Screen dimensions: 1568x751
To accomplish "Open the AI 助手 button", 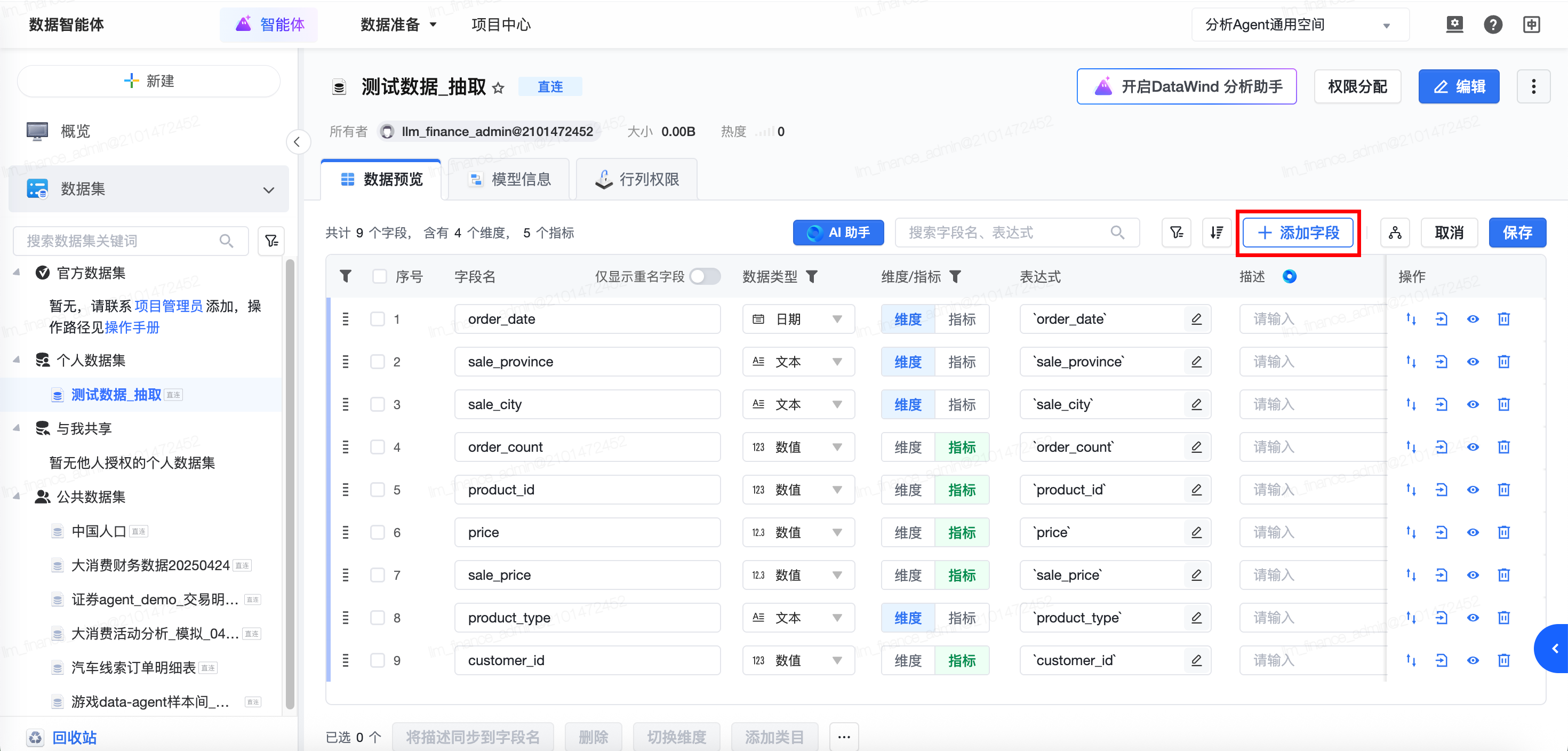I will (x=838, y=233).
